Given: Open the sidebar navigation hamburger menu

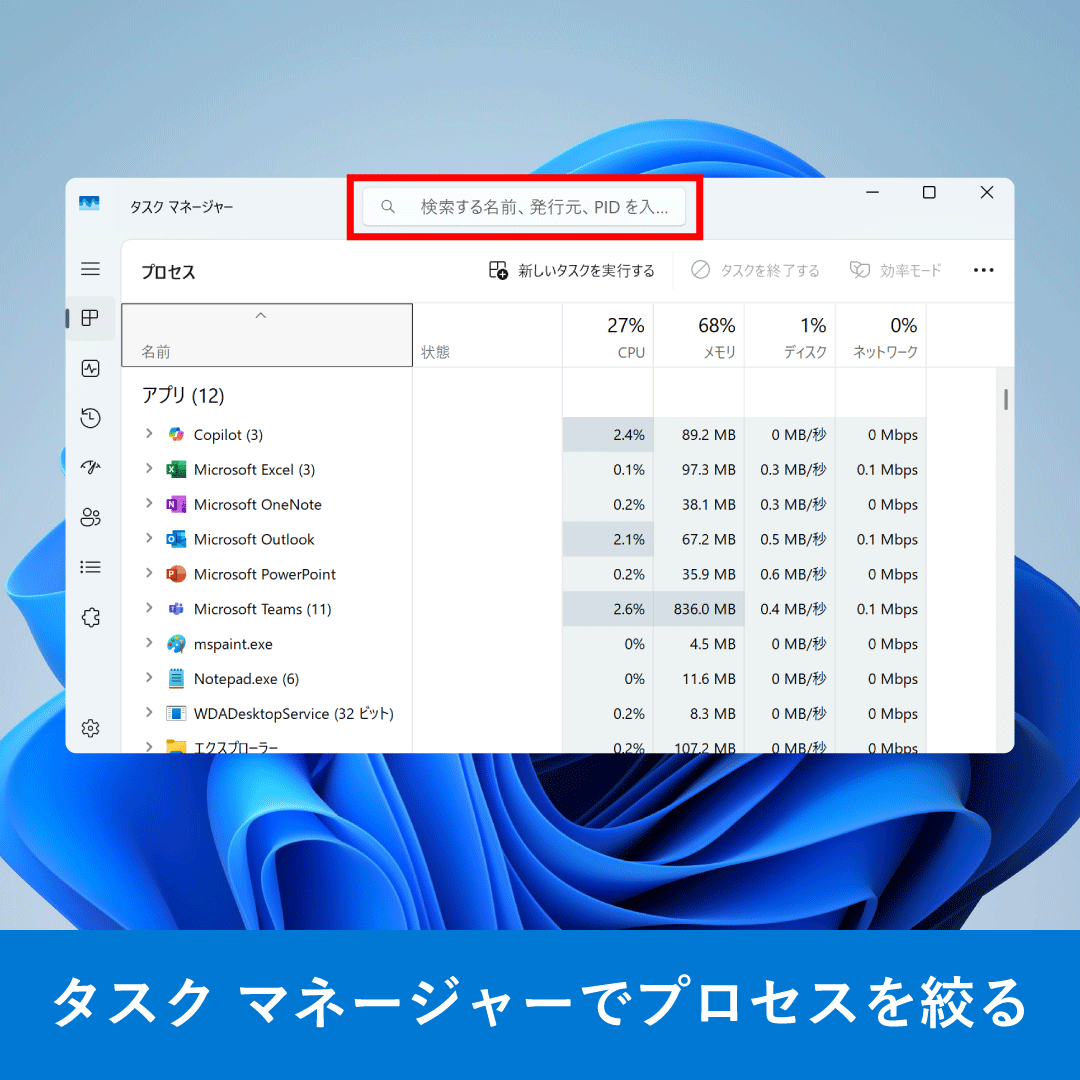Looking at the screenshot, I should pos(91,269).
